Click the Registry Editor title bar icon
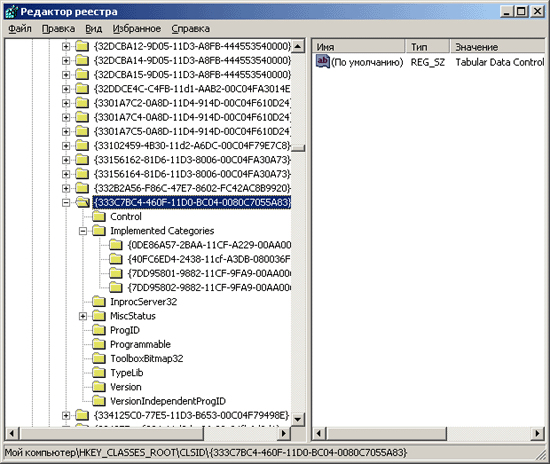The width and height of the screenshot is (550, 464). pos(12,12)
